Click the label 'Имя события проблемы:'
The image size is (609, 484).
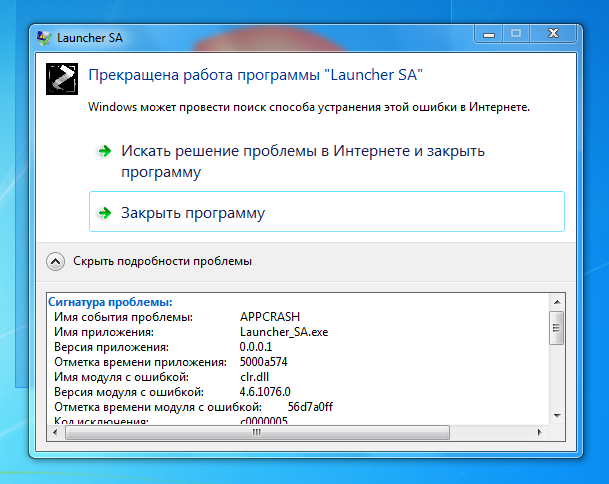click(124, 317)
